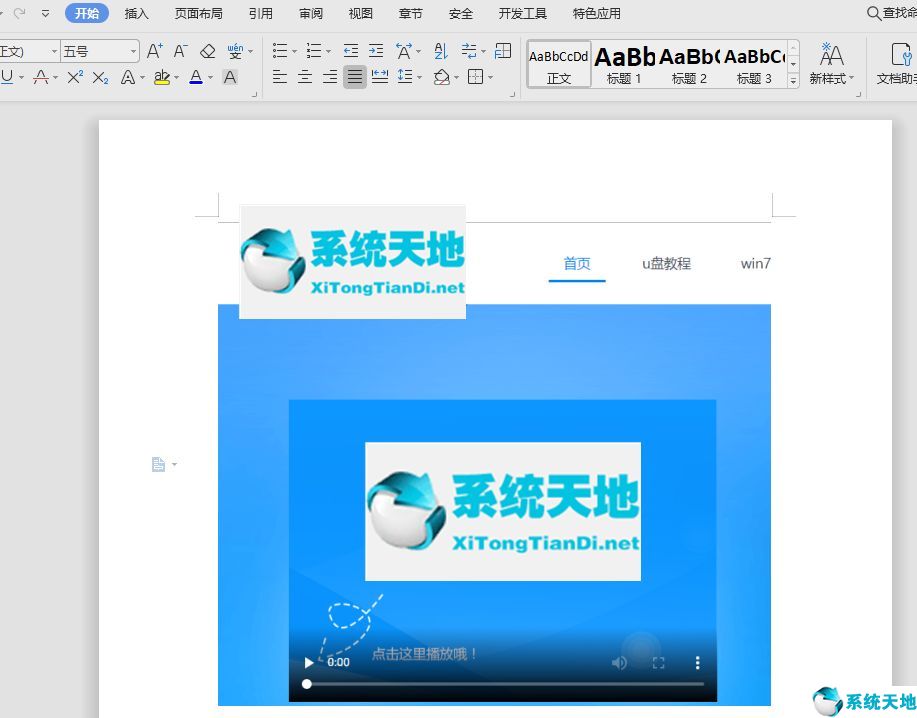Image resolution: width=917 pixels, height=718 pixels.
Task: Sort text with the A-Z icon
Action: pos(441,51)
